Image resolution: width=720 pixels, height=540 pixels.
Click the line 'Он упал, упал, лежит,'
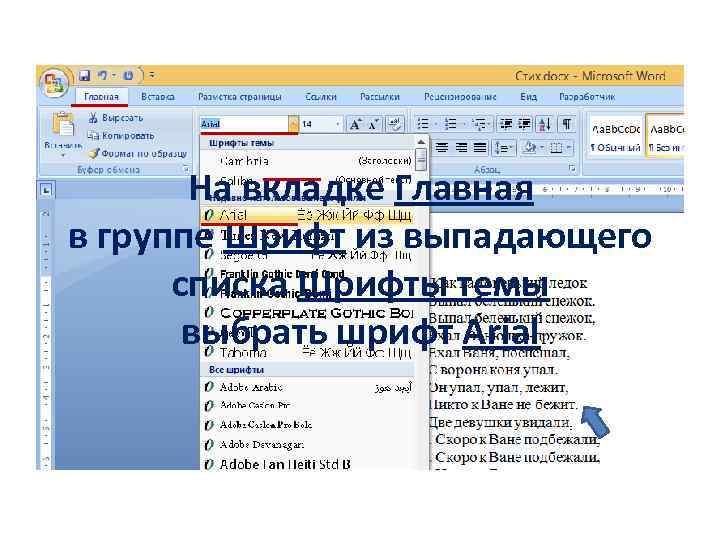(498, 387)
